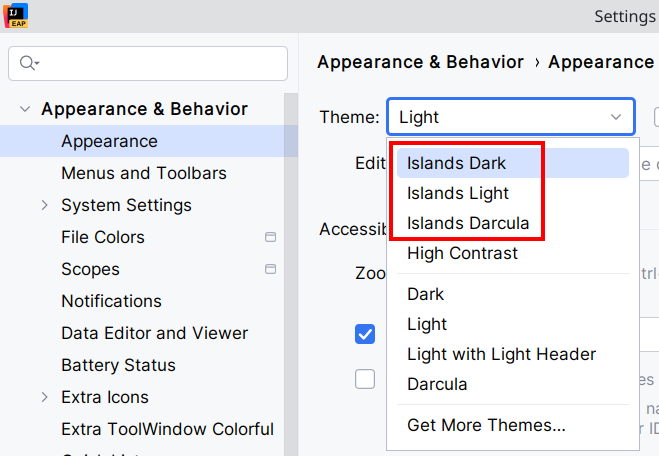Close the Theme dropdown via its arrow

click(615, 117)
